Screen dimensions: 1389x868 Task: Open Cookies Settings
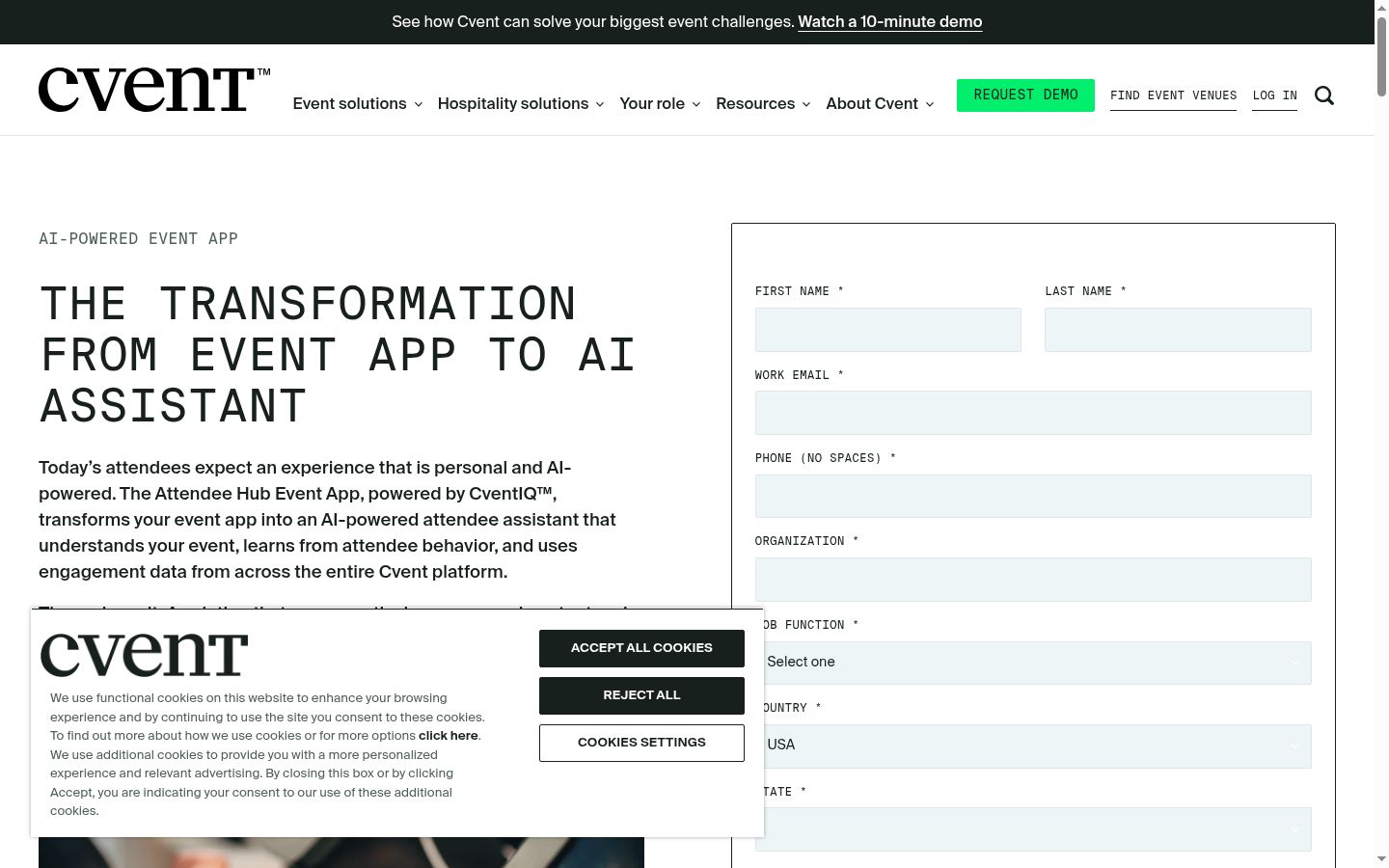point(641,743)
